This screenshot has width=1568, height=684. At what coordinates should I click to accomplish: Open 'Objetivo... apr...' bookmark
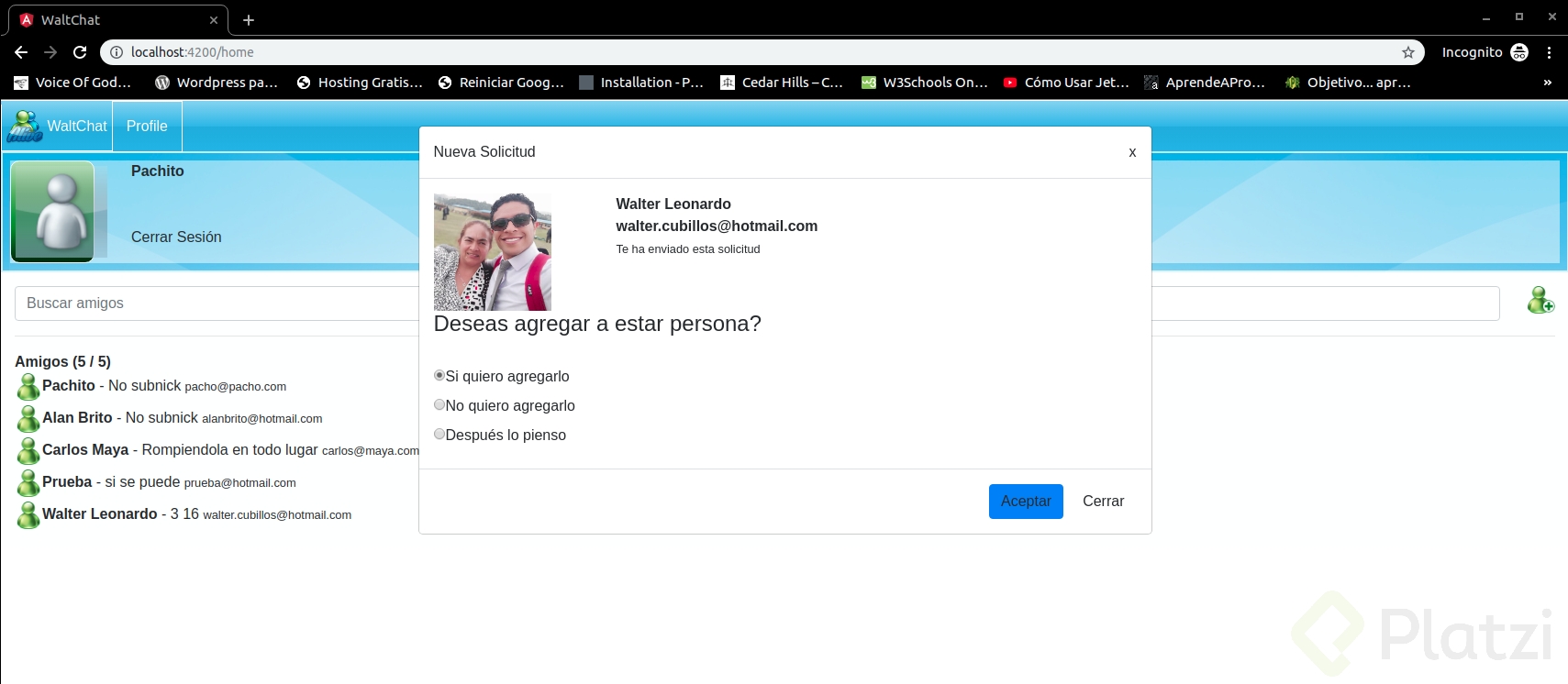pyautogui.click(x=1348, y=83)
